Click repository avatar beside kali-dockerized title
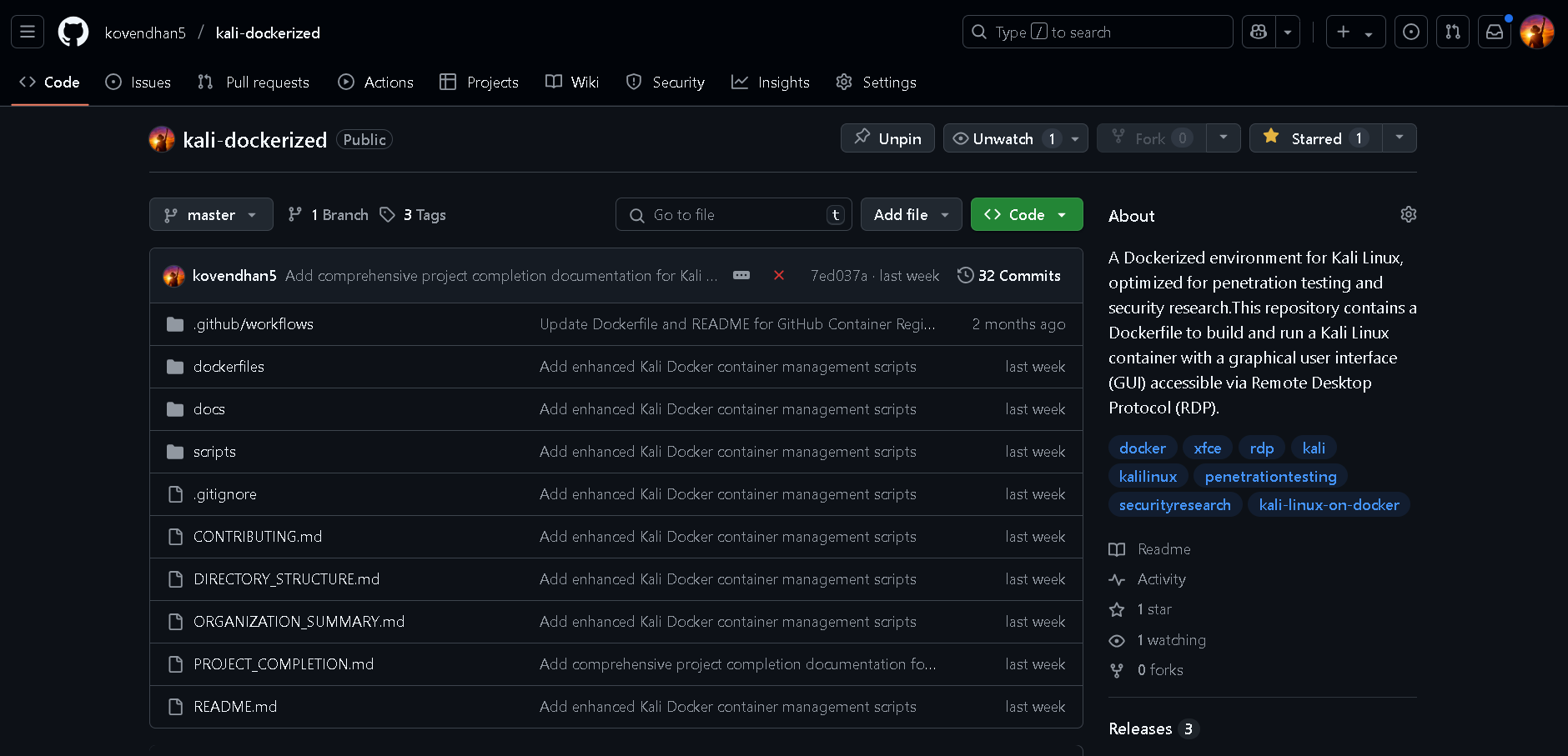The width and height of the screenshot is (1568, 756). pyautogui.click(x=162, y=139)
